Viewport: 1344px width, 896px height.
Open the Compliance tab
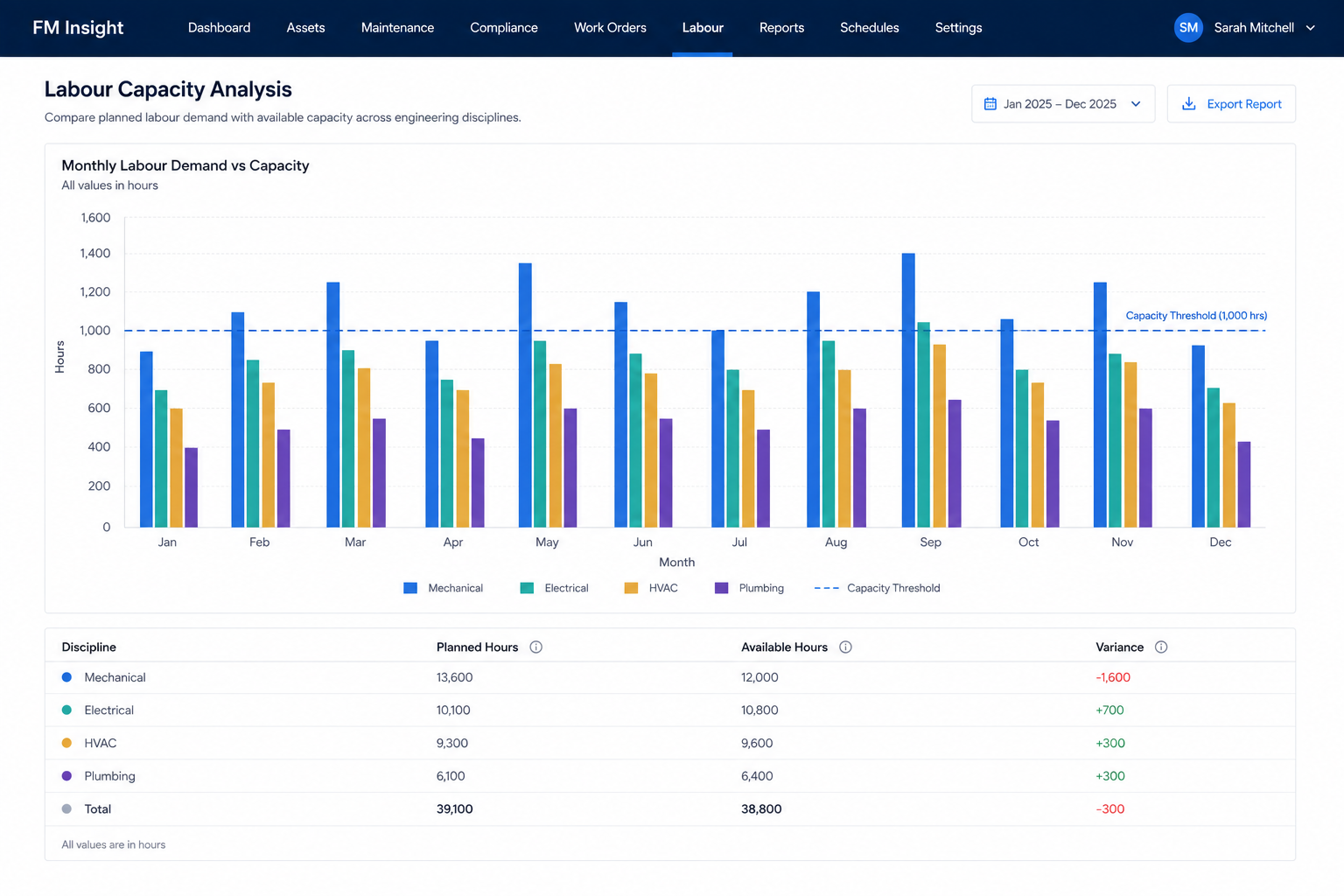pos(504,28)
